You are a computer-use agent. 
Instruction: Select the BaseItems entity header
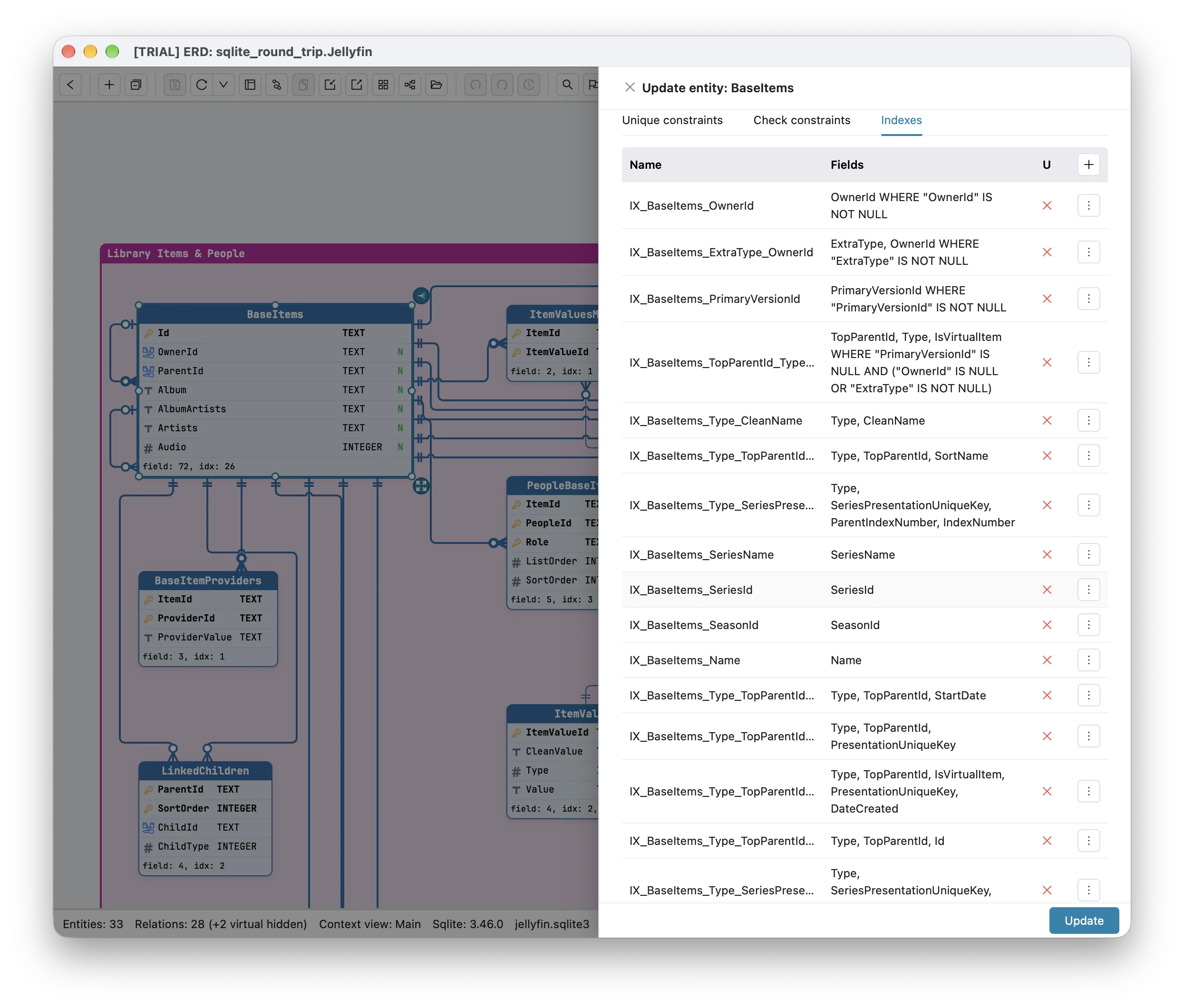pos(275,314)
